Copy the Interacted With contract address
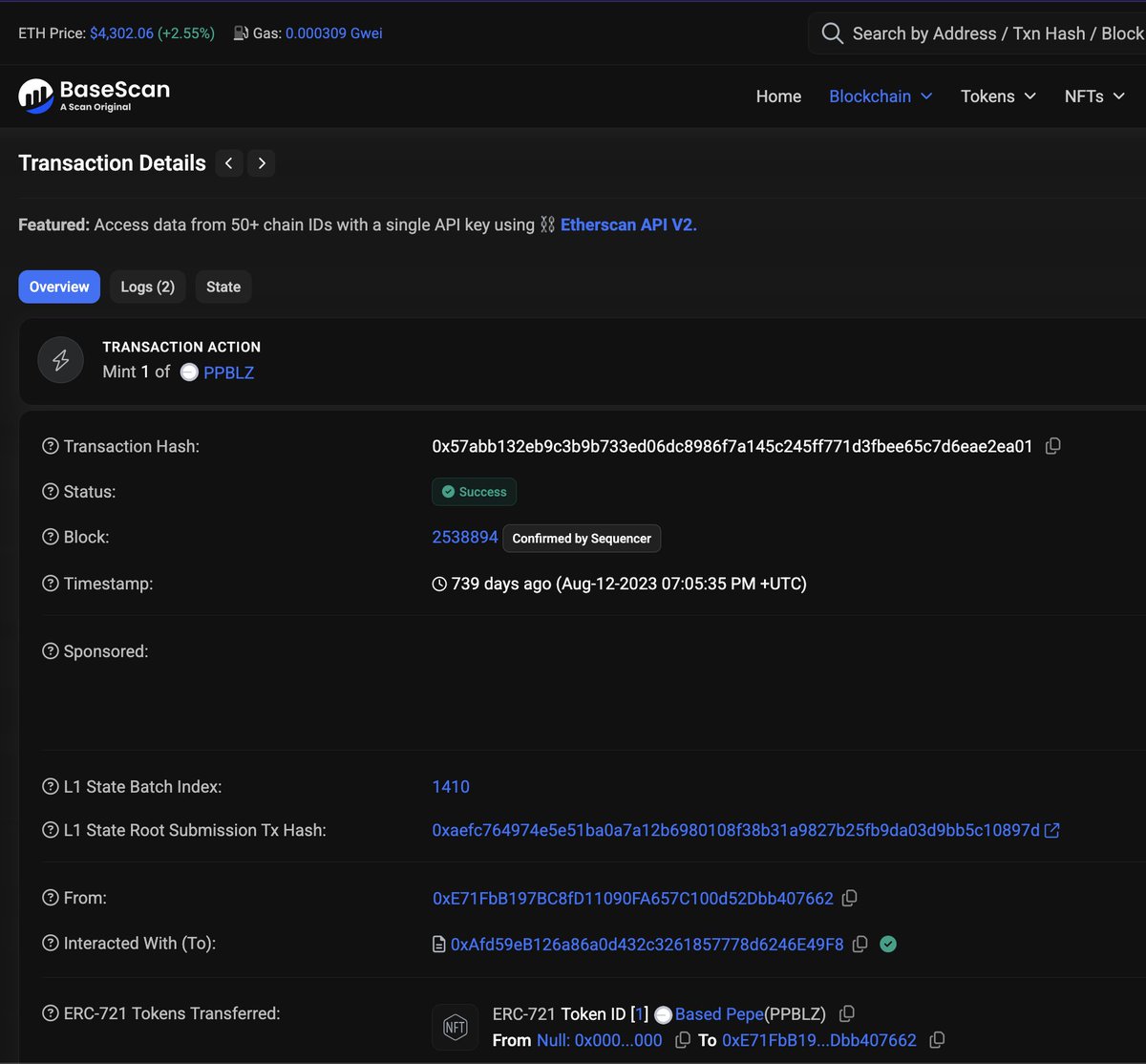The height and width of the screenshot is (1064, 1146). [859, 944]
